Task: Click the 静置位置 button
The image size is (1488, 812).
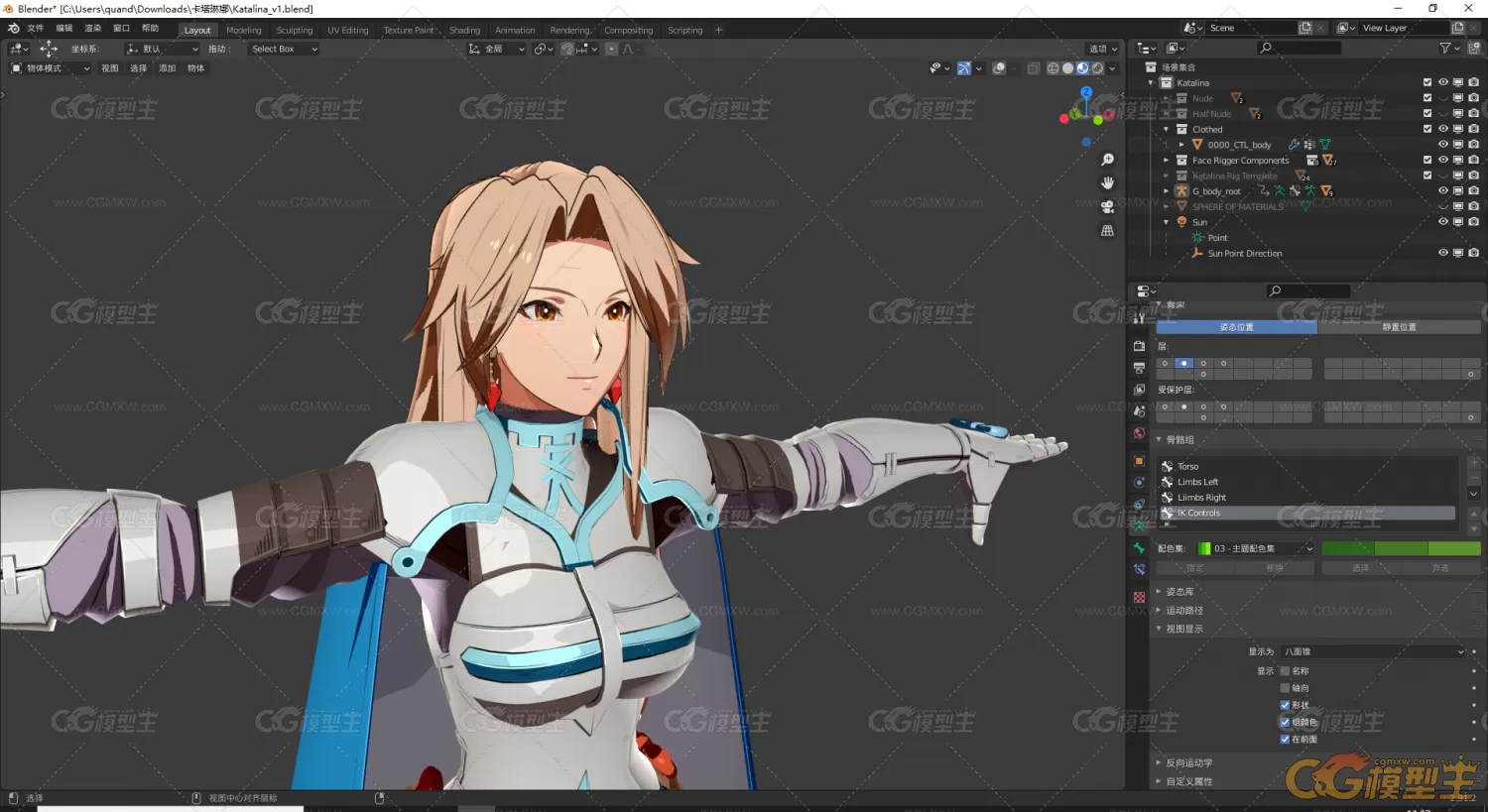Action: [1399, 327]
